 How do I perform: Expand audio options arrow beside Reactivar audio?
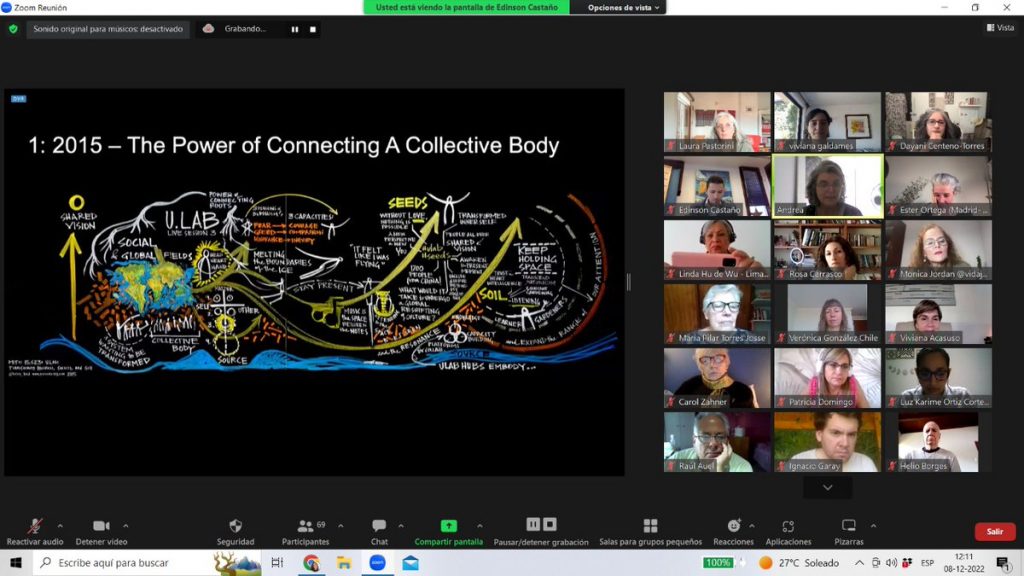60,526
